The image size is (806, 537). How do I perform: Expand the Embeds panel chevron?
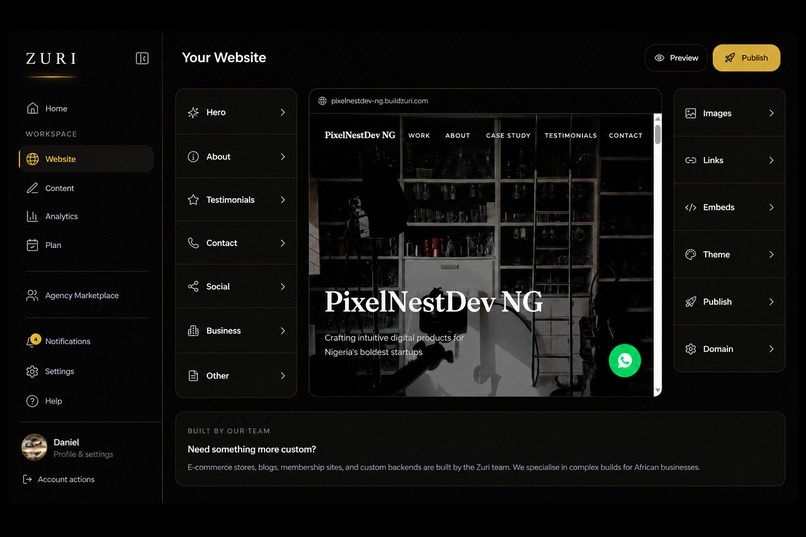click(771, 207)
